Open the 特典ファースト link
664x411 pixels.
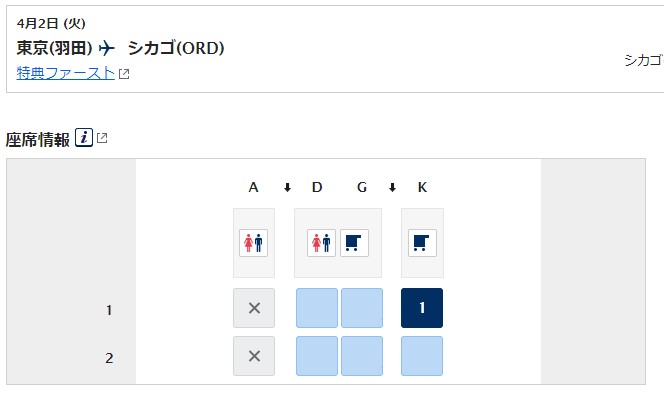click(66, 73)
